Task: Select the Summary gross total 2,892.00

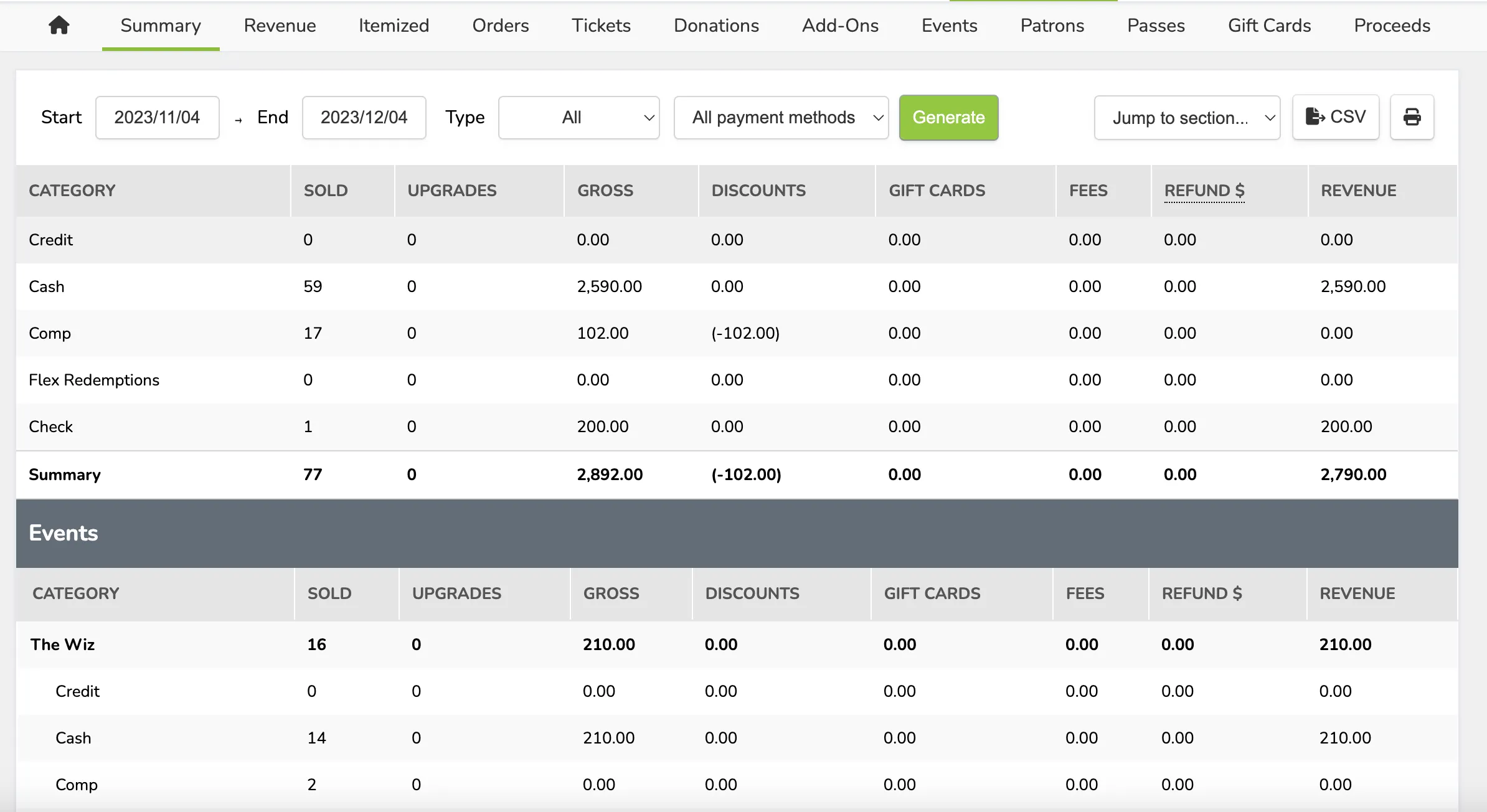Action: (610, 474)
